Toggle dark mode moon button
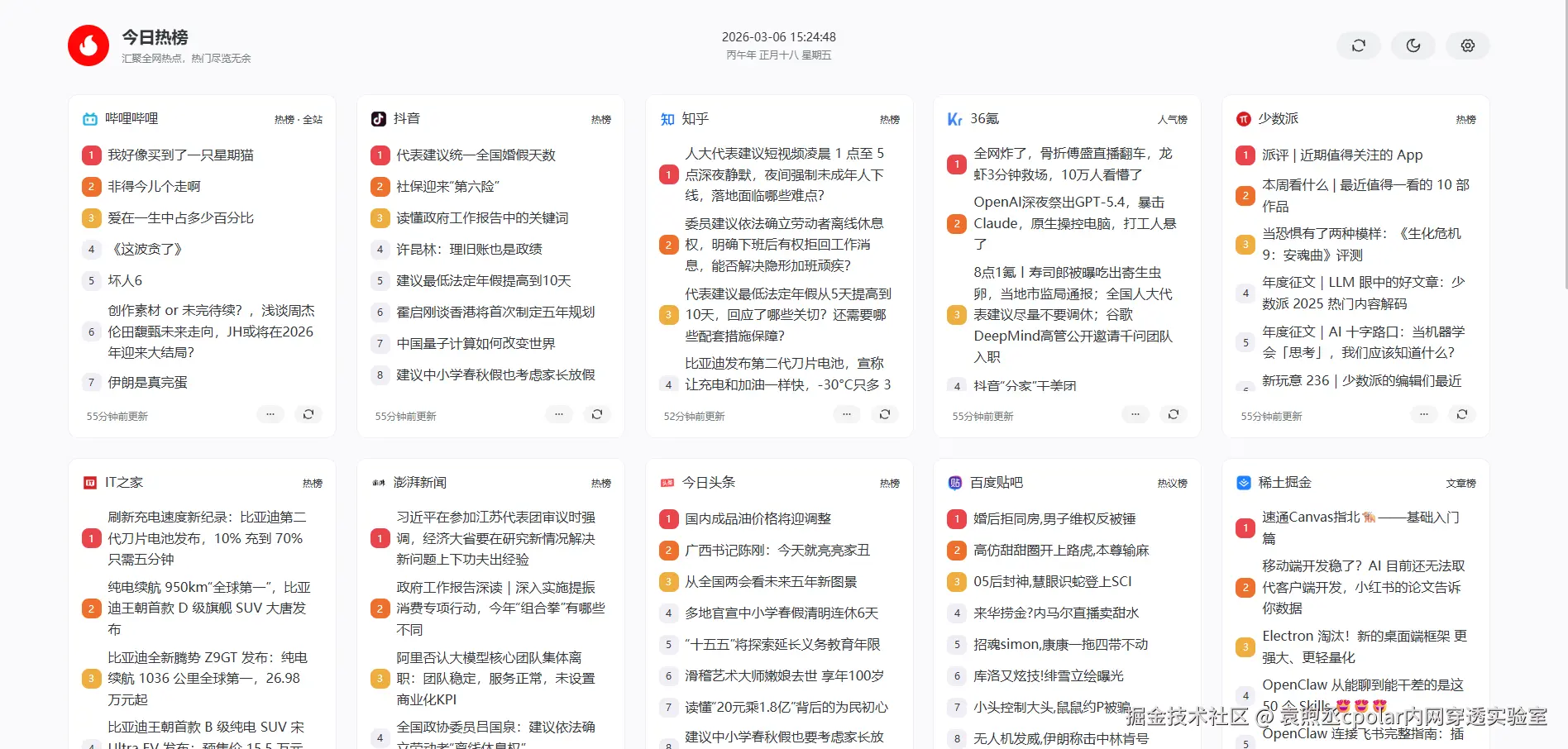This screenshot has width=1568, height=749. 1413,45
